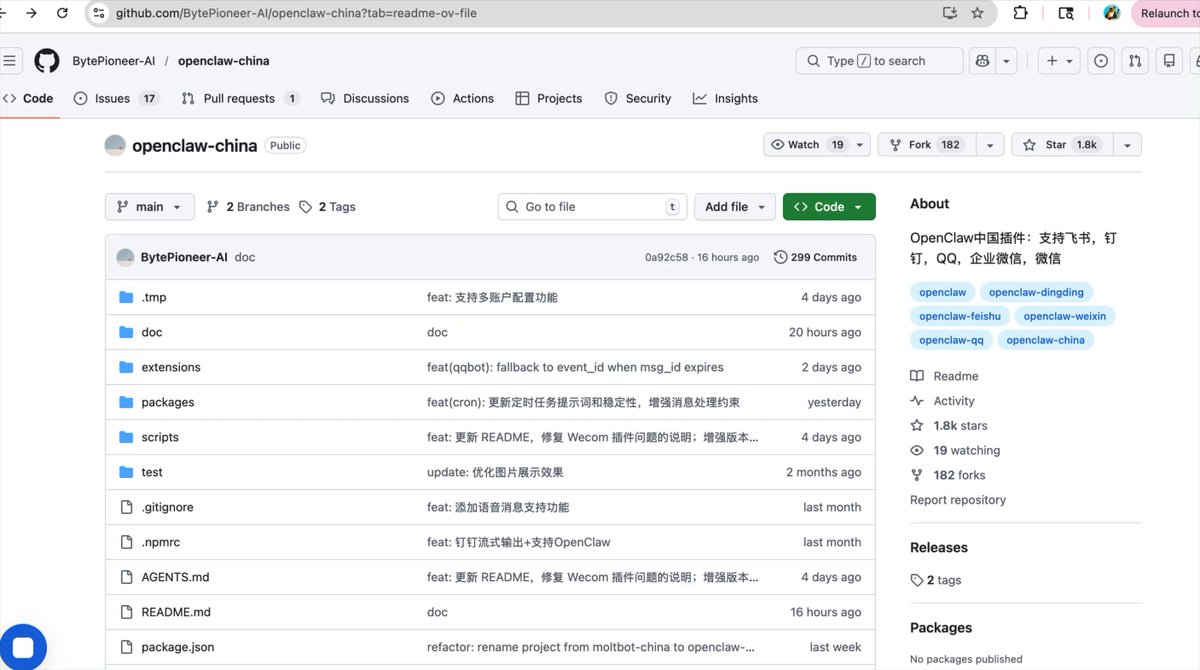Open the issues icon in top header
Viewport: 1200px width, 670px height.
[1101, 61]
